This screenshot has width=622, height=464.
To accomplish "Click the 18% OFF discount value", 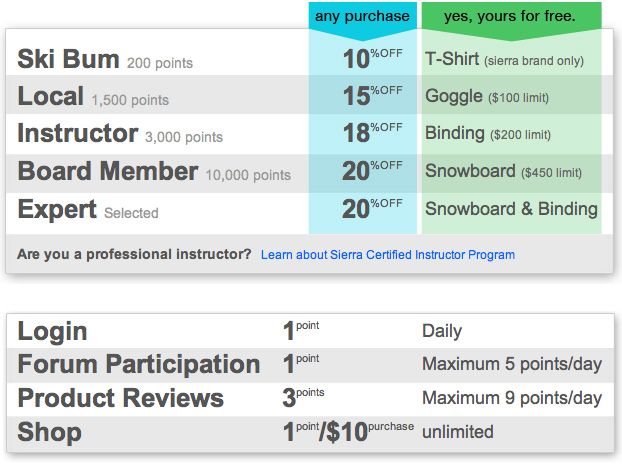I will click(x=371, y=134).
